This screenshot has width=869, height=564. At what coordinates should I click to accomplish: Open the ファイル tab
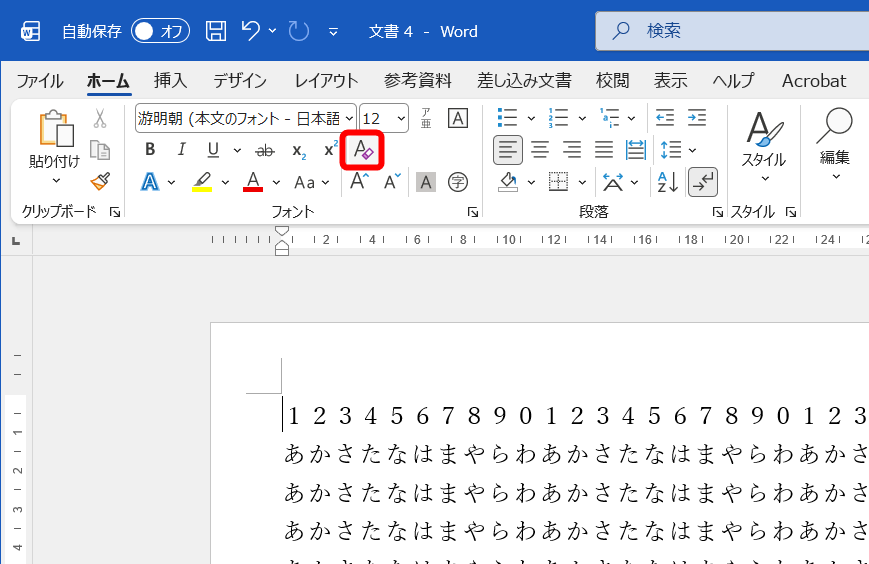point(39,81)
